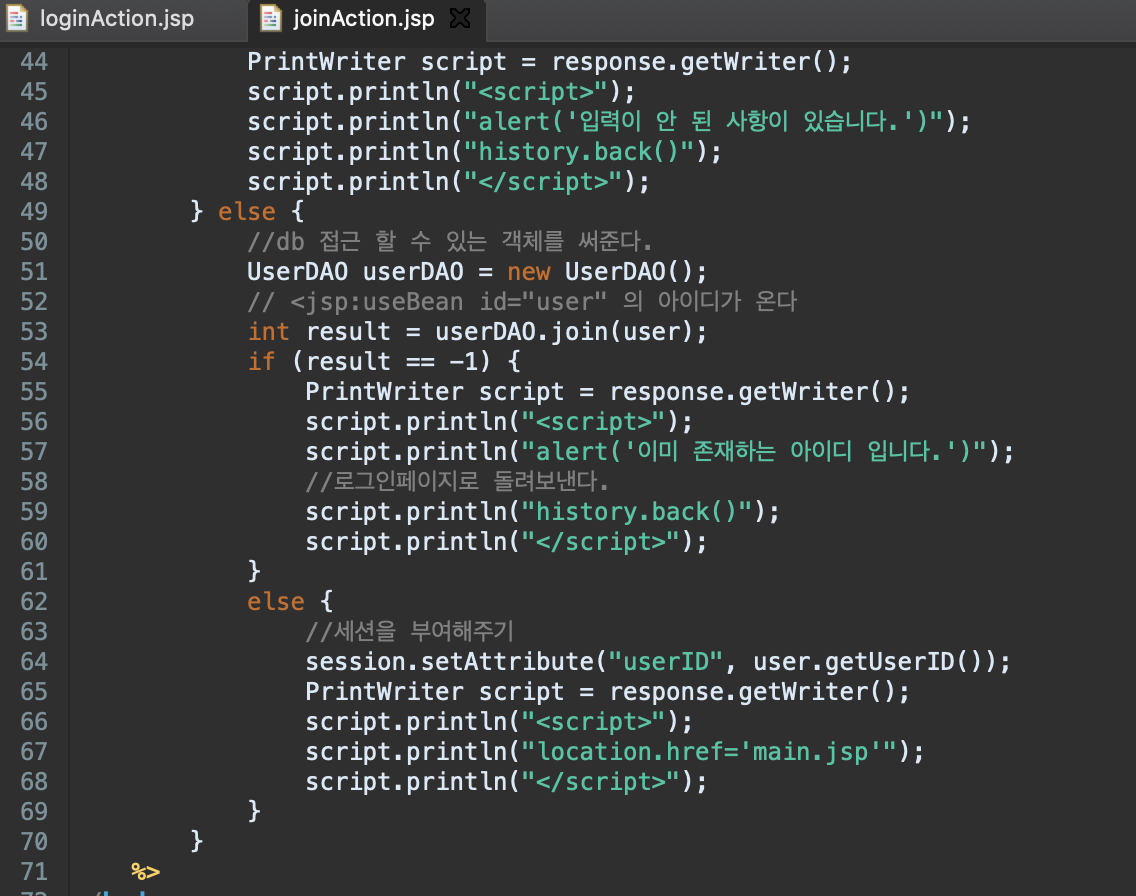Click the joinAction.jsp file icon
The height and width of the screenshot is (896, 1136).
tap(271, 18)
